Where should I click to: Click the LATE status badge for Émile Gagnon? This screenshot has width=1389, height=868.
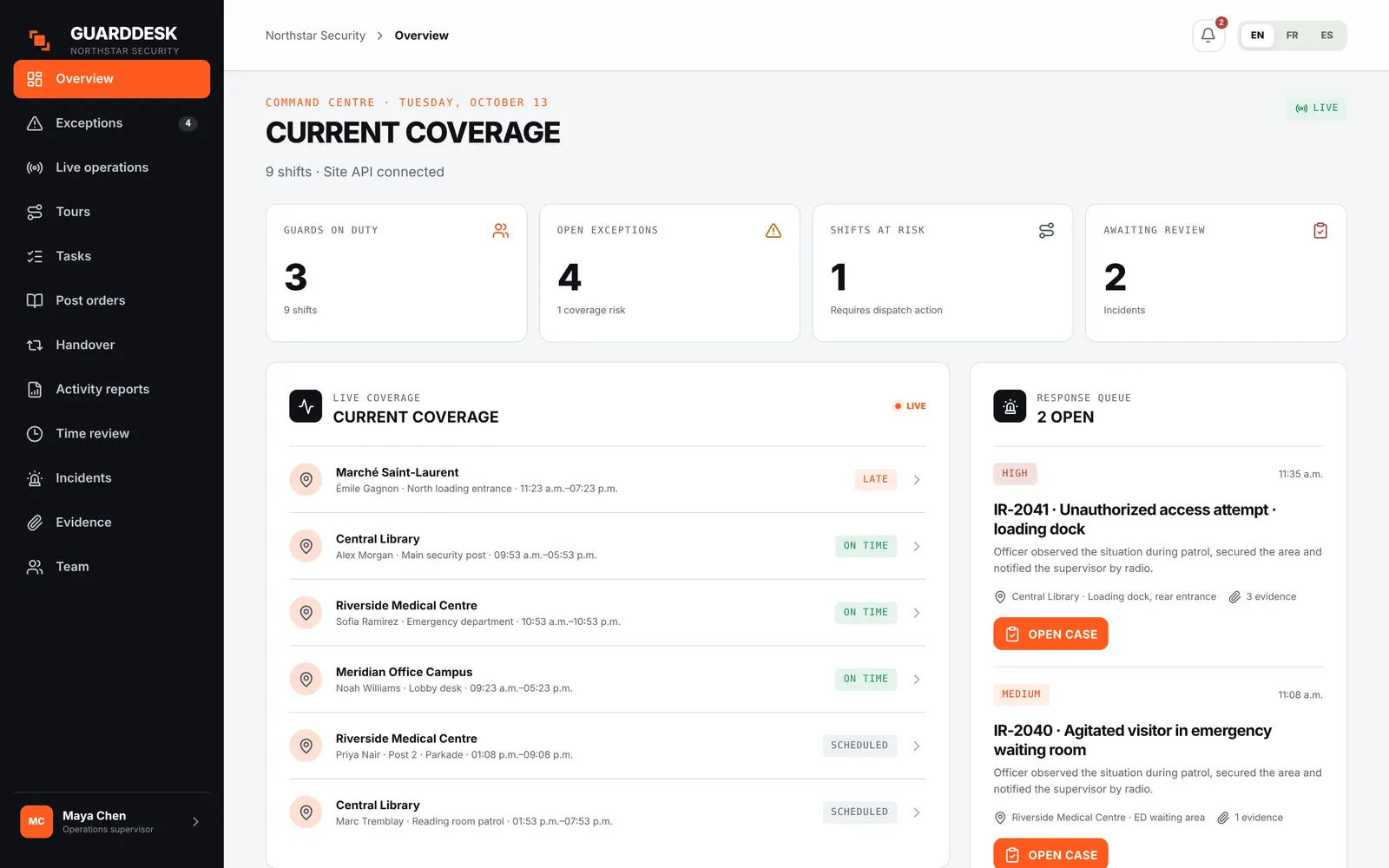875,479
